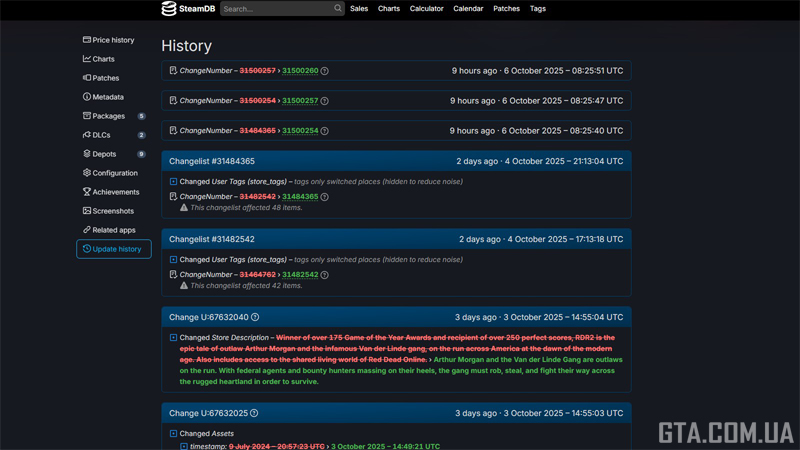
Task: Expand User Tags change in Changelist #31484365
Action: tap(173, 182)
